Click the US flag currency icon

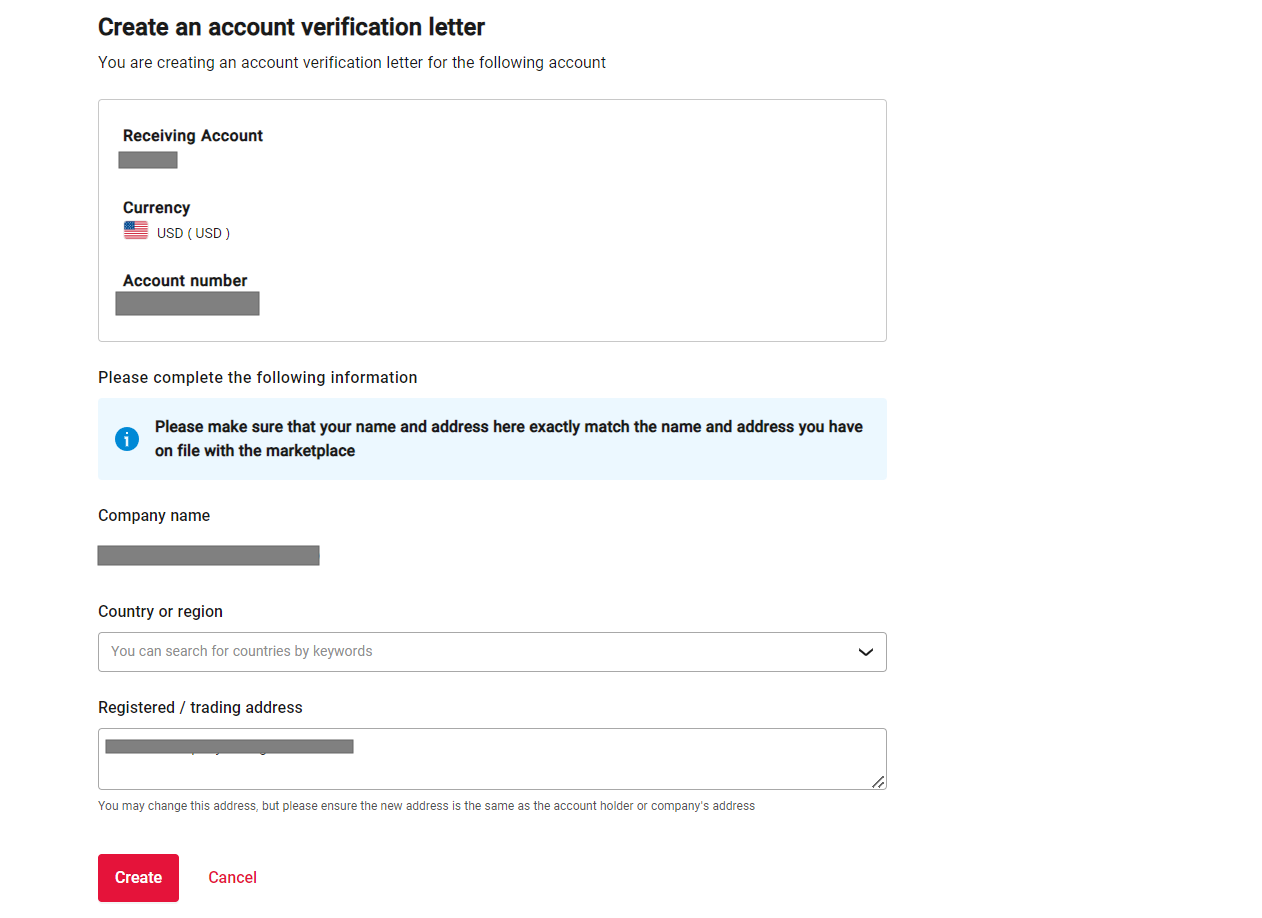[x=136, y=231]
